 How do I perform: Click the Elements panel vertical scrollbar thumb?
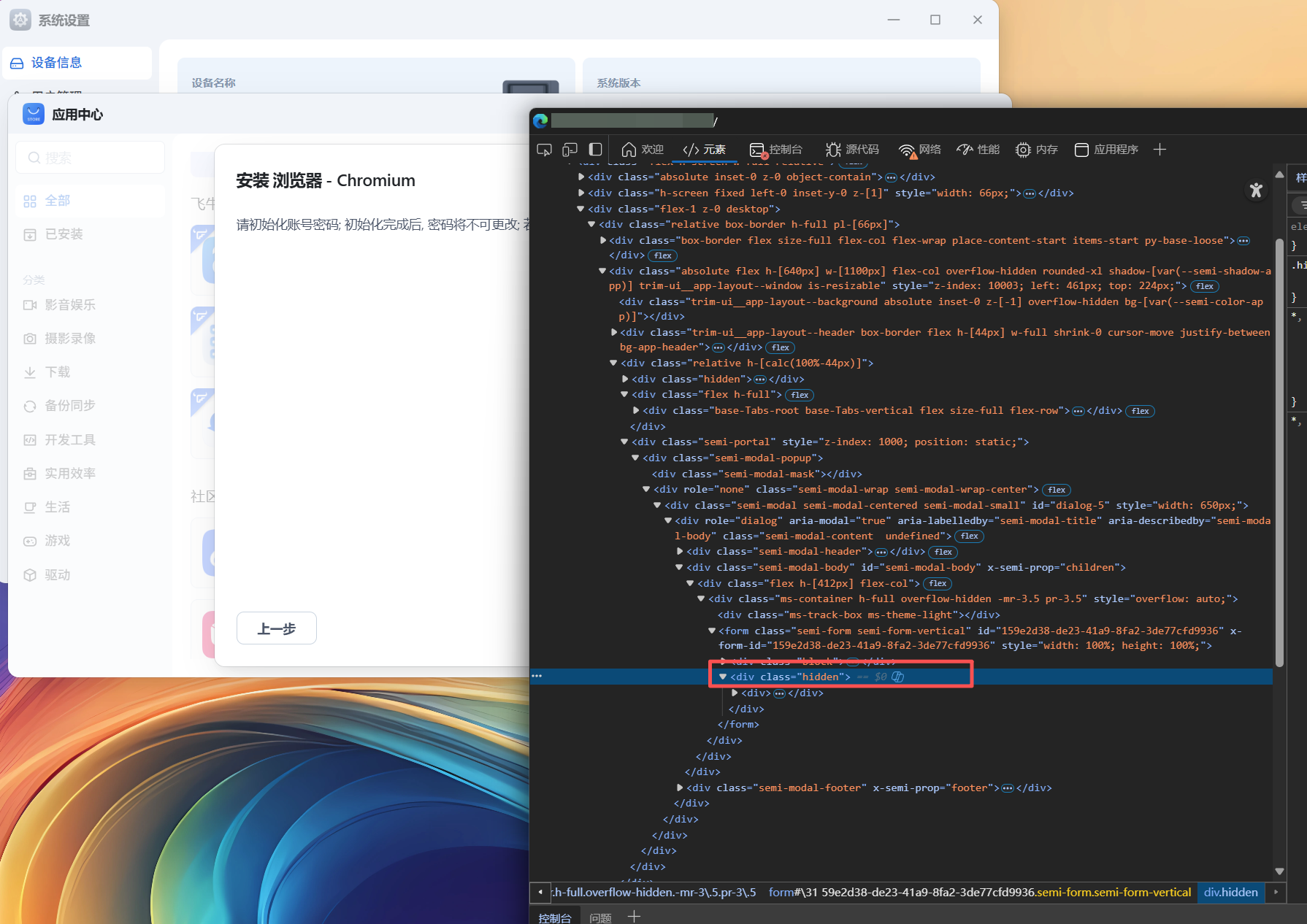tap(1279, 453)
